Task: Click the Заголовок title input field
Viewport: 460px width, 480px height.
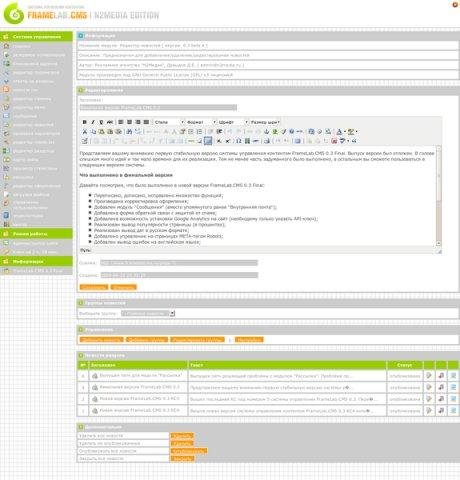Action: click(158, 107)
